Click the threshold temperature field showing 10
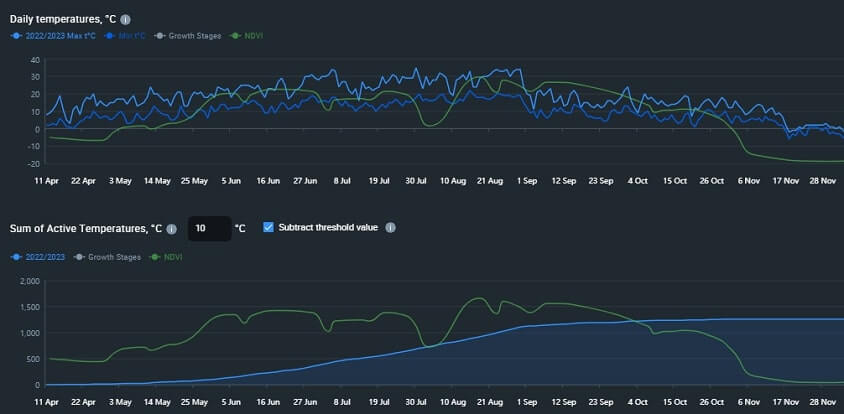Viewport: 844px width, 414px height. point(209,228)
